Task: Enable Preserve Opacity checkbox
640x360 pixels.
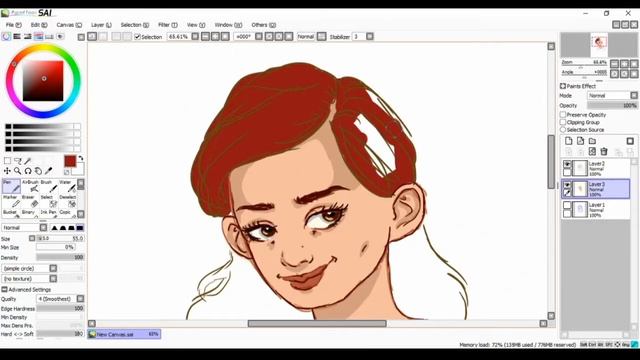Action: (x=563, y=115)
